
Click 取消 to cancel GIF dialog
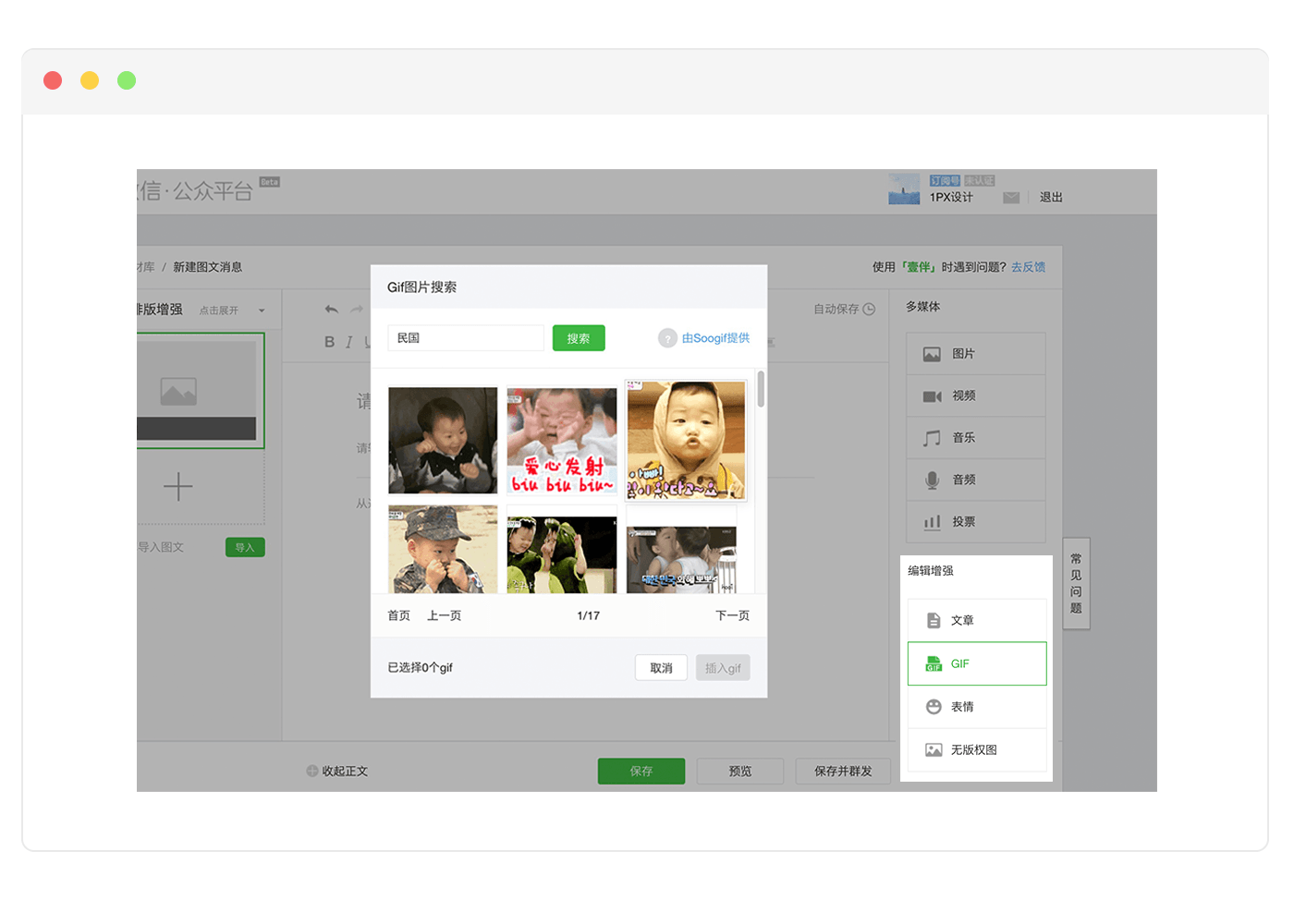click(661, 668)
